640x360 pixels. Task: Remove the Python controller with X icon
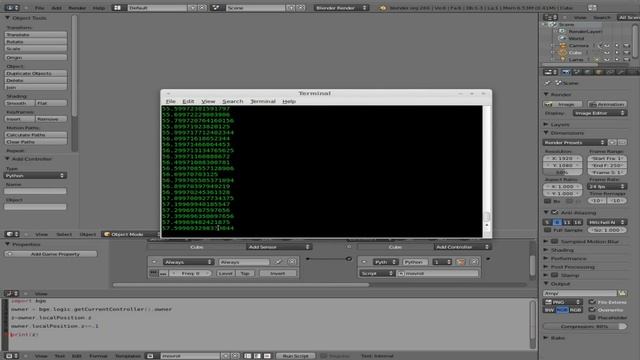click(474, 262)
